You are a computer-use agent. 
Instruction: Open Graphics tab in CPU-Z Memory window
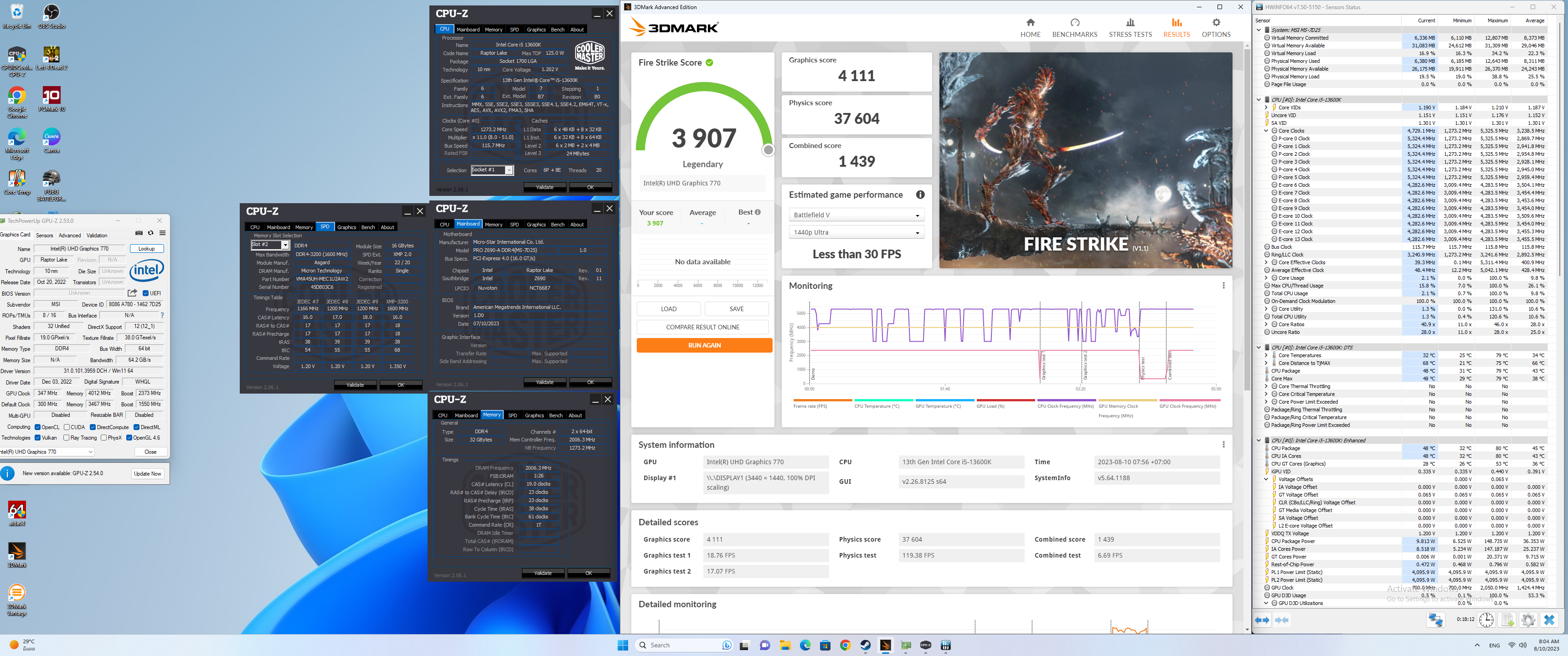point(534,415)
